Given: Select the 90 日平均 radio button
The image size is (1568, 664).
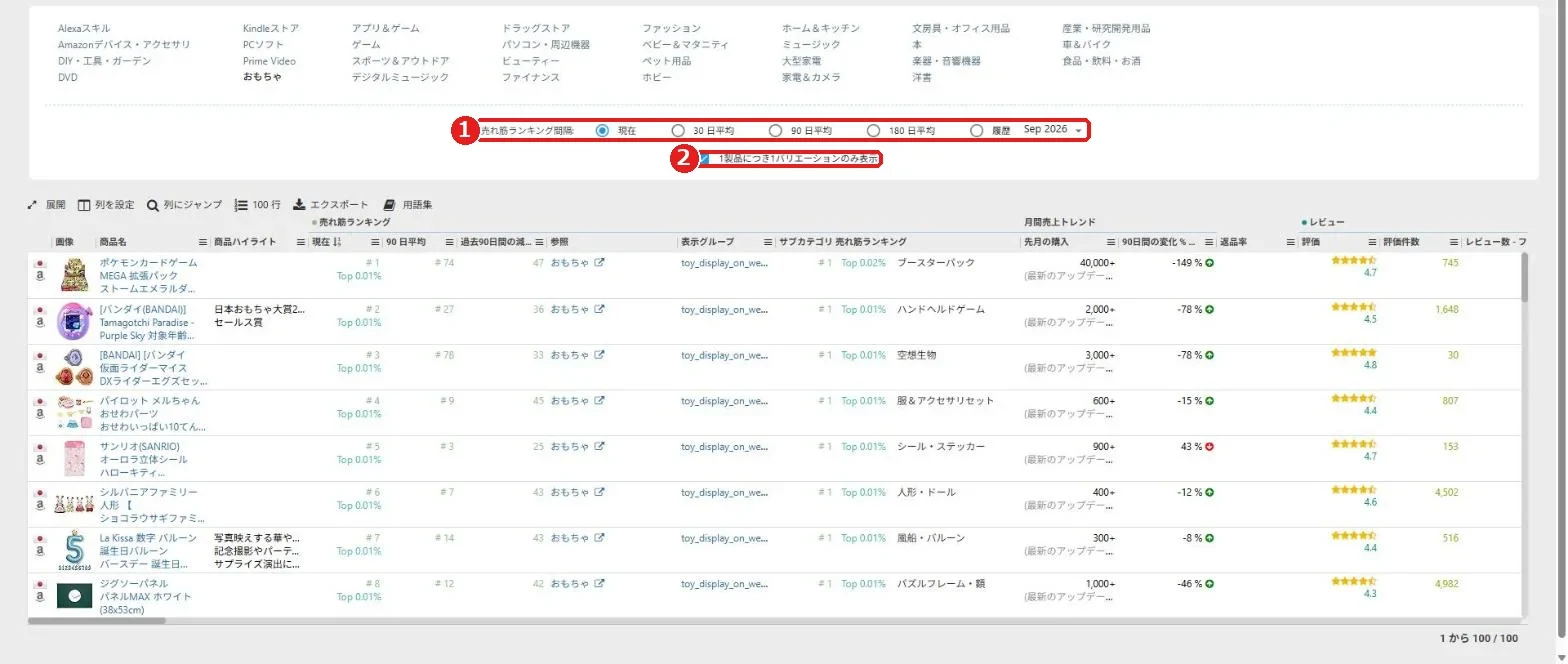Looking at the screenshot, I should [x=775, y=131].
